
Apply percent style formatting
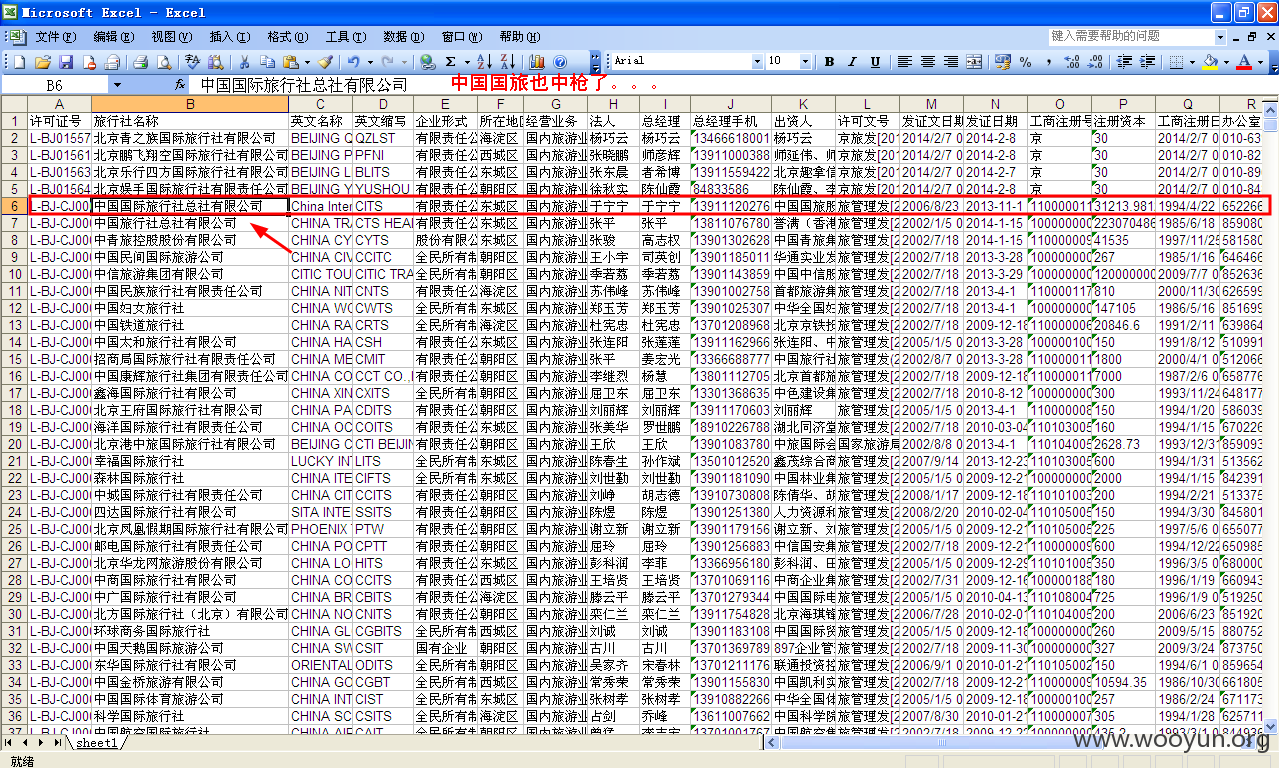(1025, 61)
